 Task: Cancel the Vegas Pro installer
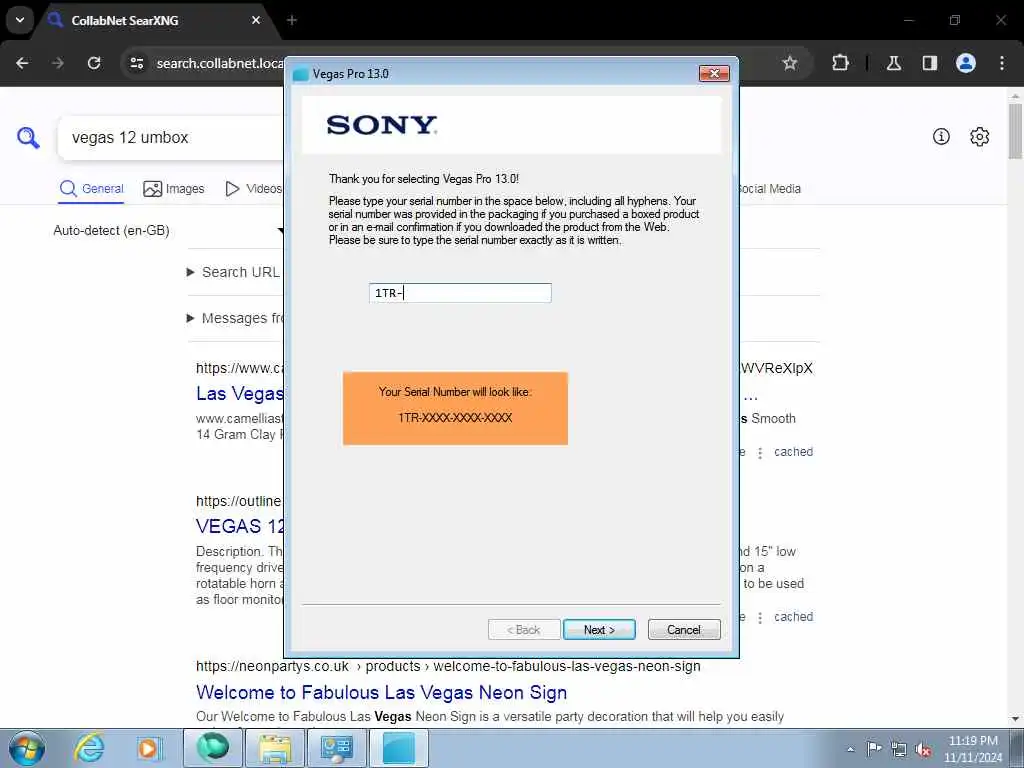[684, 630]
